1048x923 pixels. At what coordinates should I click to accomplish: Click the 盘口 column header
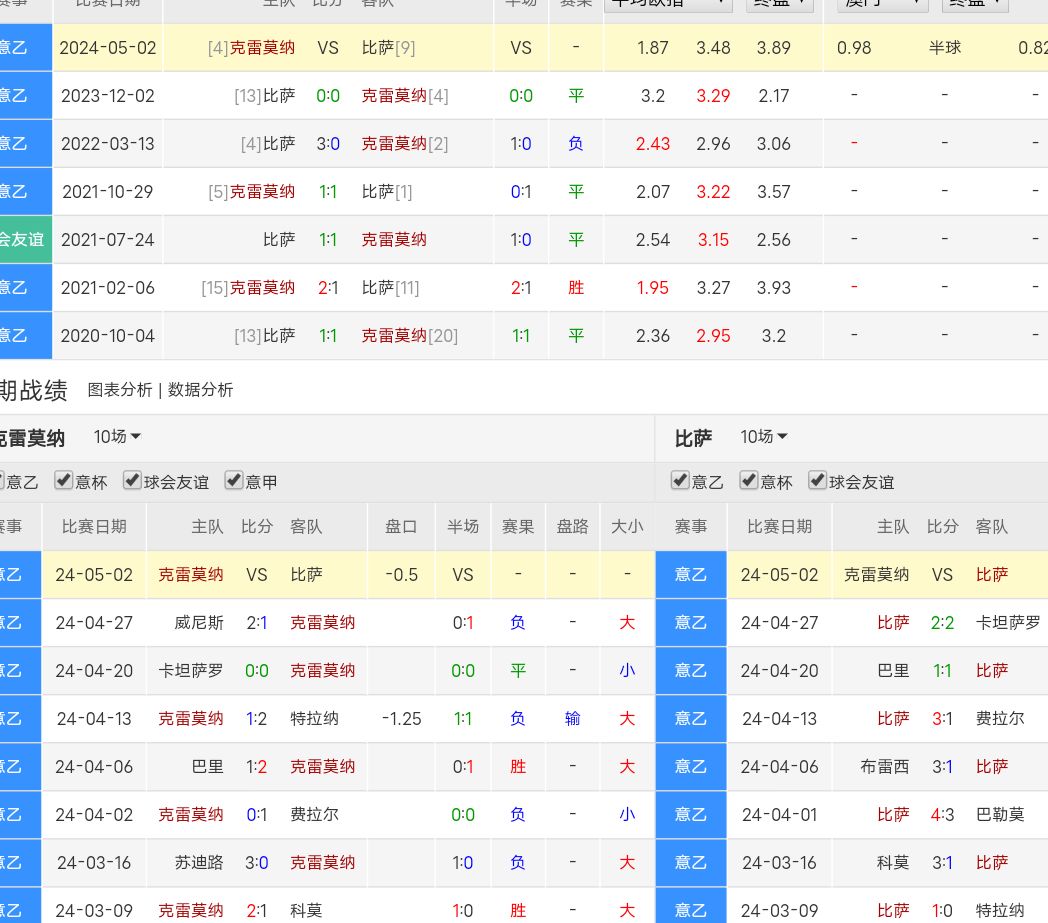coord(401,527)
